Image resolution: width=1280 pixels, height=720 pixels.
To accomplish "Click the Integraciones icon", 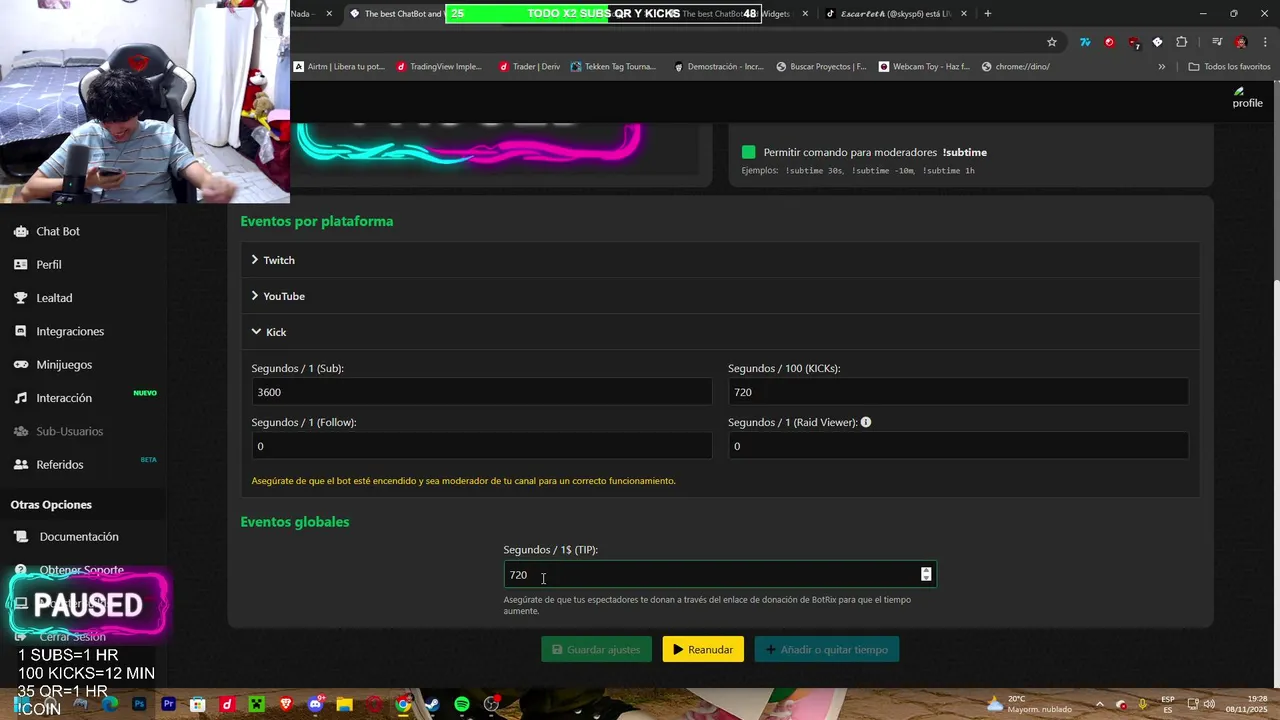I will (x=21, y=331).
